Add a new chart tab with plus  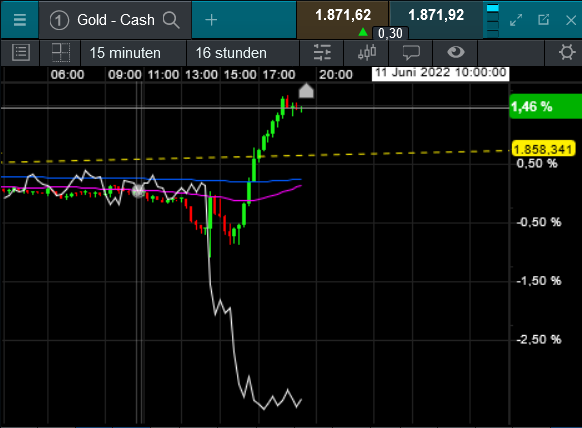(211, 20)
